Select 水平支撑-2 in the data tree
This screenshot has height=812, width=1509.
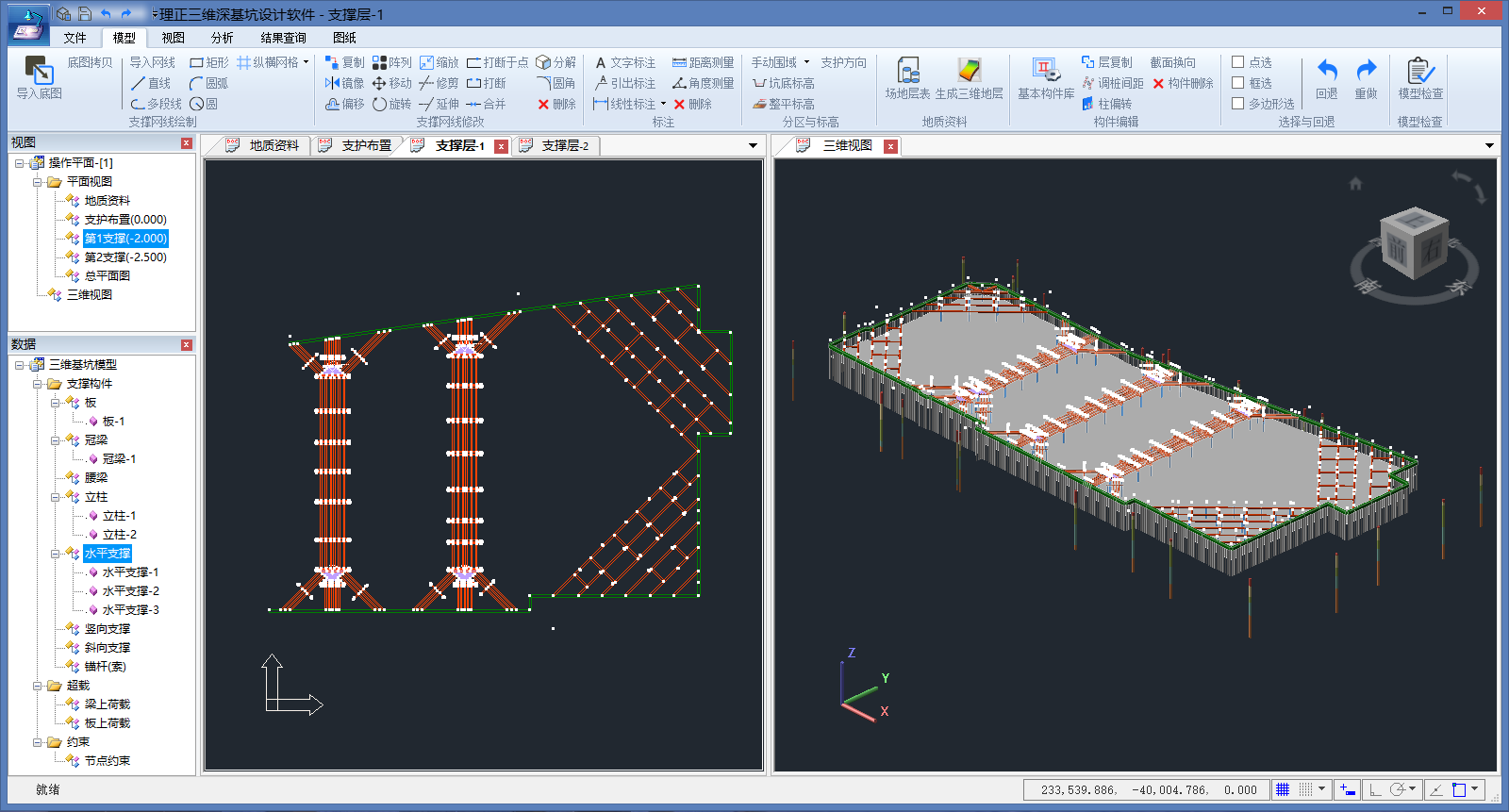[x=130, y=591]
